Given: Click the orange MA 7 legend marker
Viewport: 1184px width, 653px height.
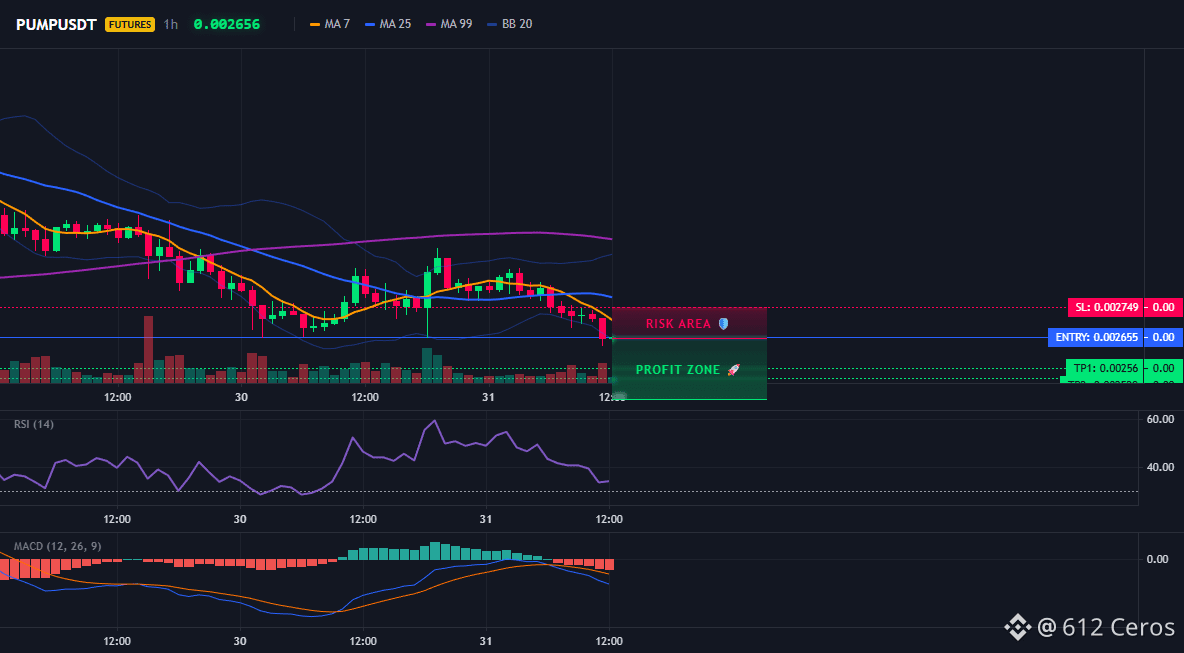Looking at the screenshot, I should tap(315, 24).
